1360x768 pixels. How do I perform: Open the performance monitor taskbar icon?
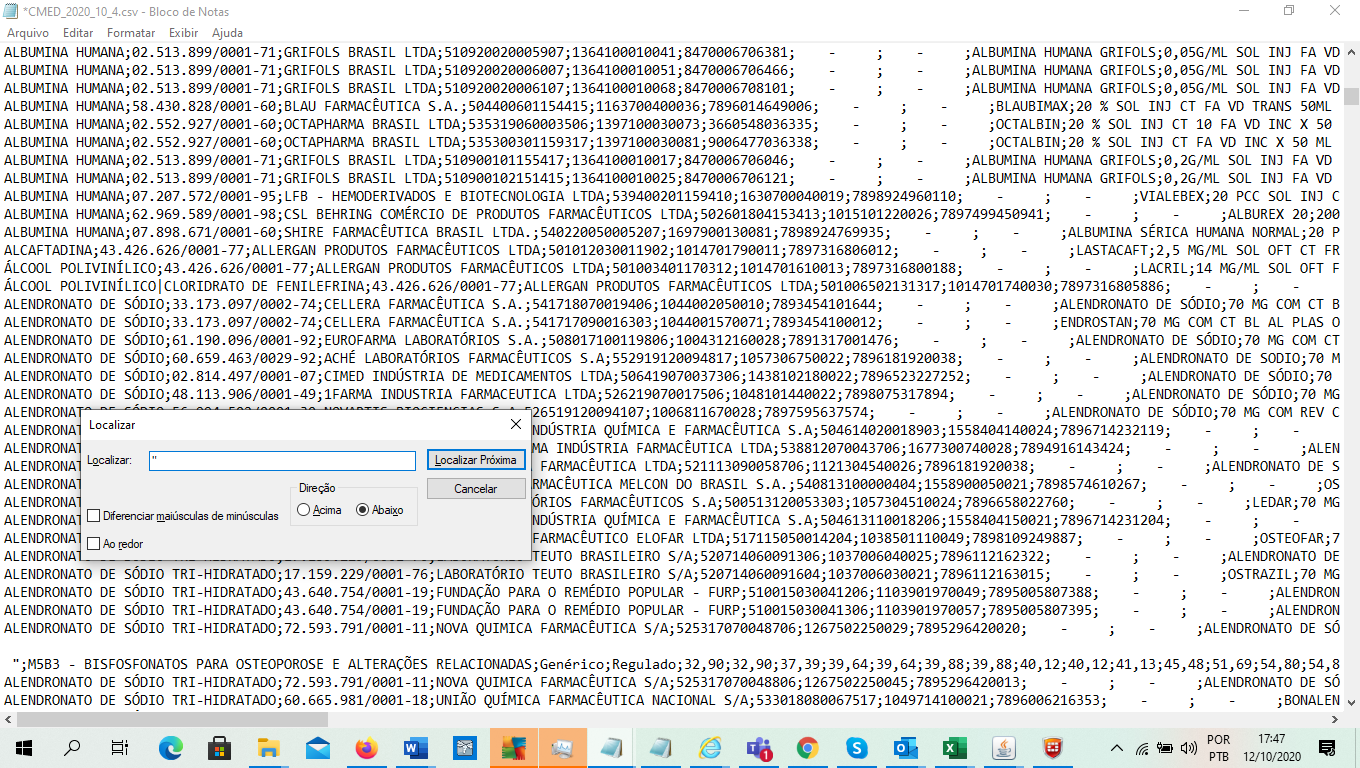click(x=562, y=747)
